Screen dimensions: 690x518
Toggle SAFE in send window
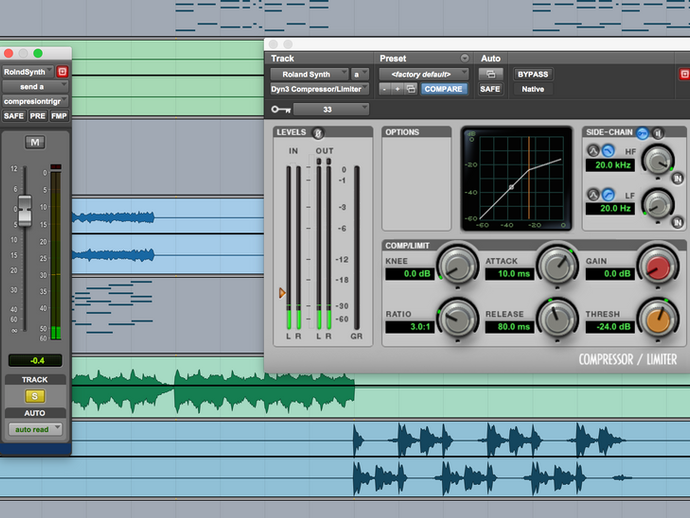pyautogui.click(x=14, y=116)
